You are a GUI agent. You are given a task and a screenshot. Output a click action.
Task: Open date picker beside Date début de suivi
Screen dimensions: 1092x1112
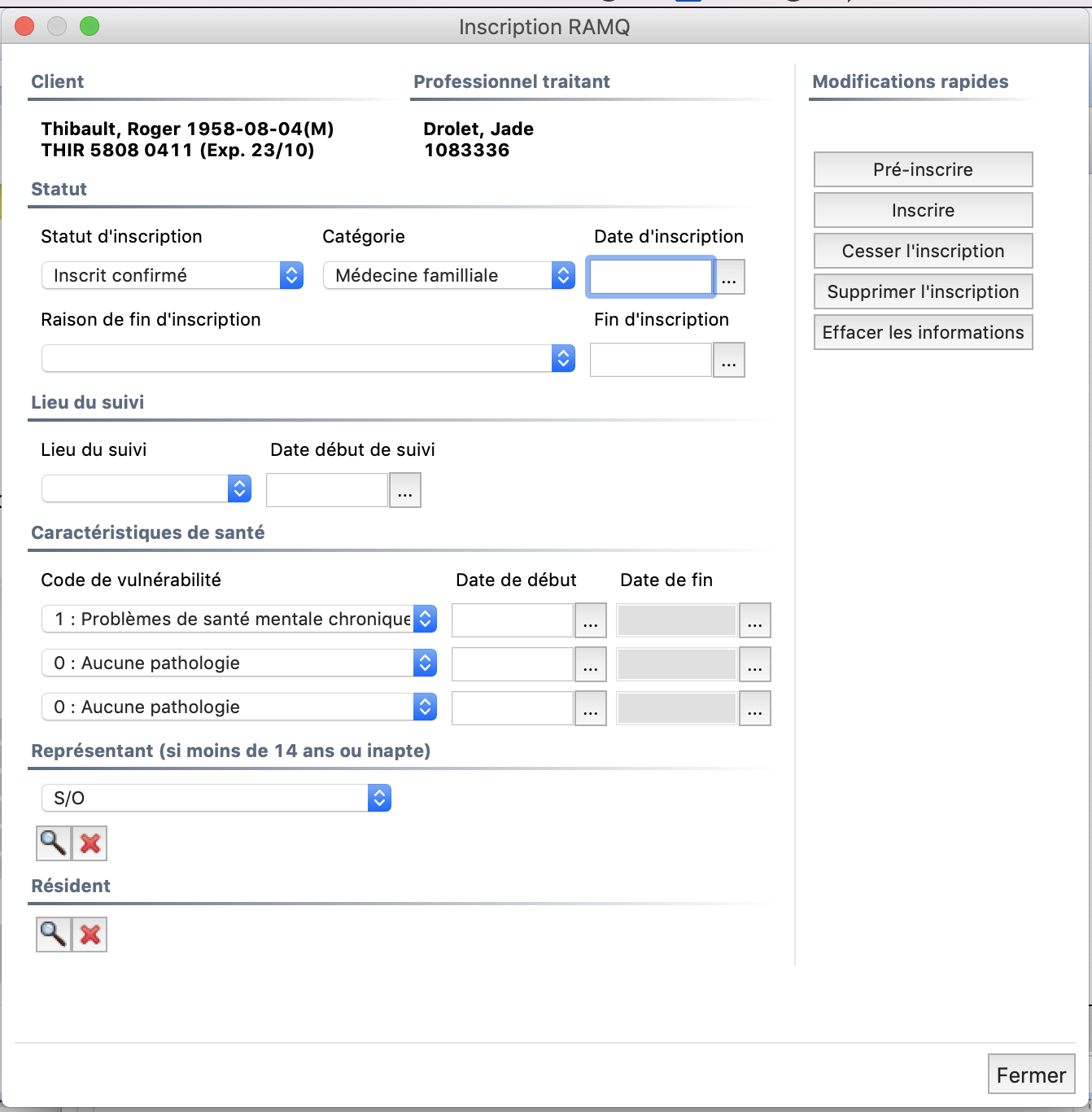[x=405, y=490]
